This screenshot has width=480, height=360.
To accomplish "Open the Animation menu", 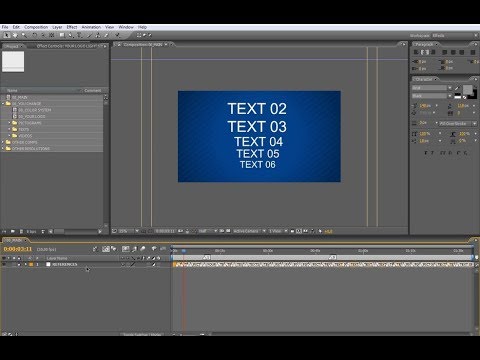I will pyautogui.click(x=91, y=27).
